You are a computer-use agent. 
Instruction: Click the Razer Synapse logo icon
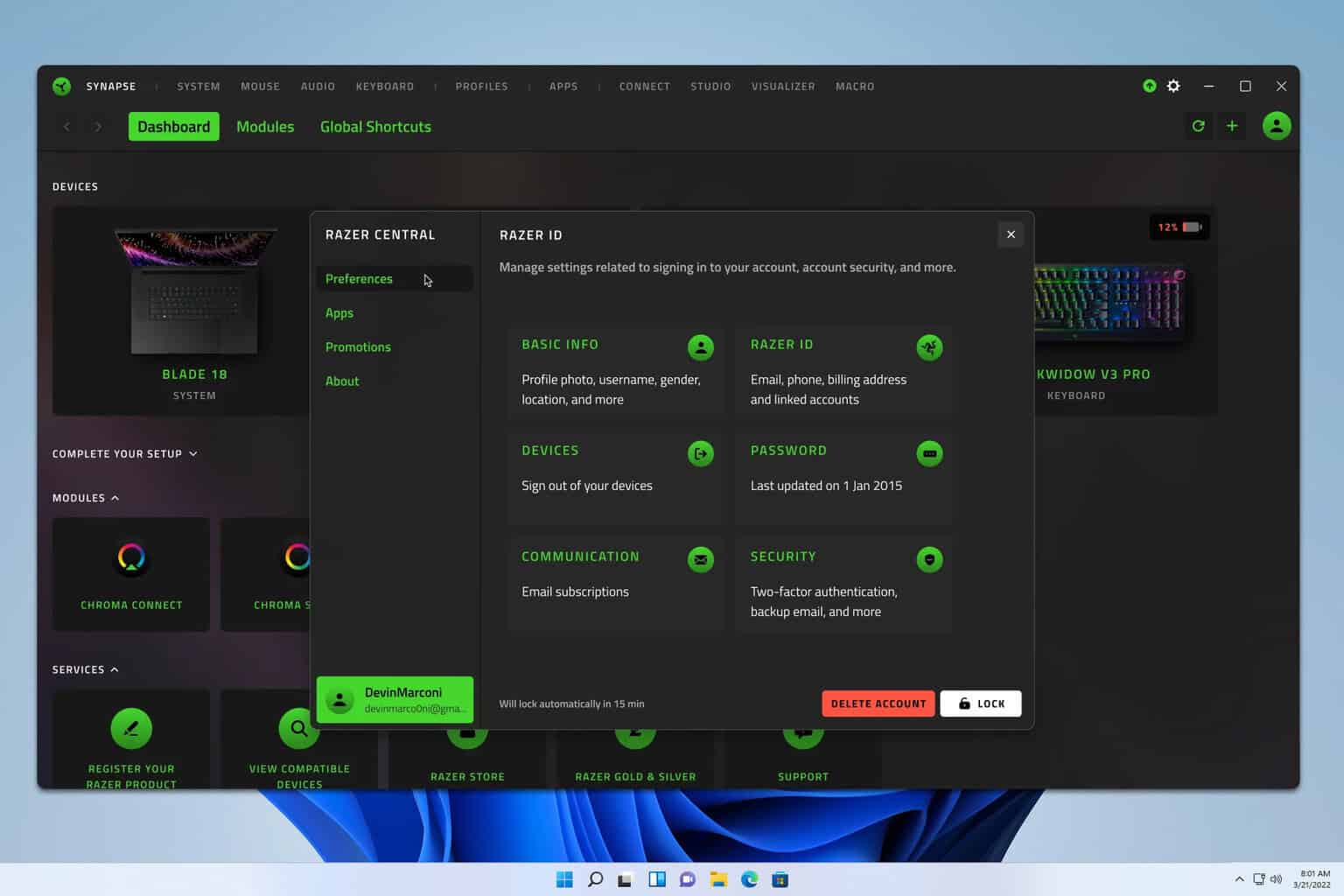pyautogui.click(x=61, y=86)
